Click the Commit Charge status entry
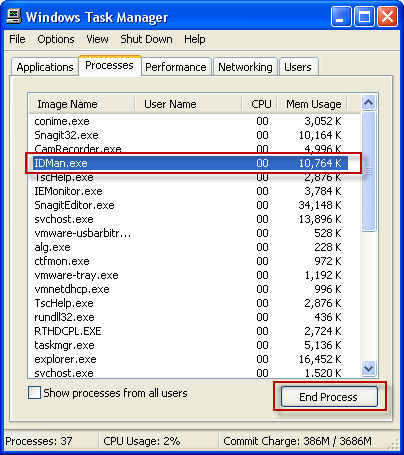The image size is (404, 455). 297,441
